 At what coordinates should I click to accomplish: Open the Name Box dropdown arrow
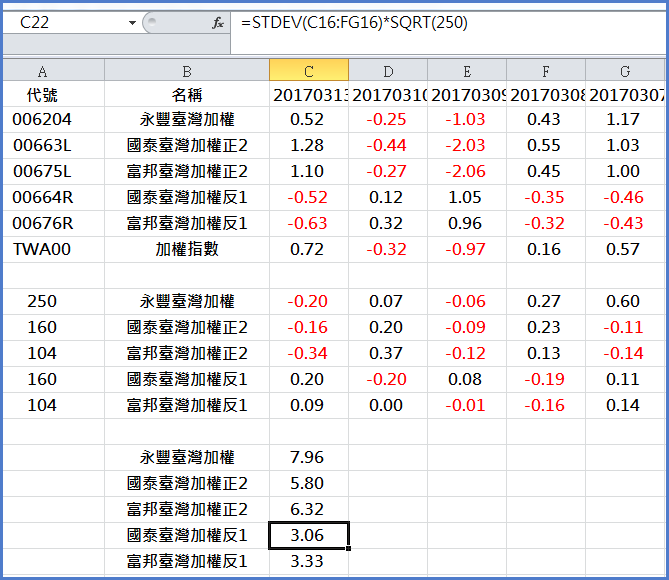click(132, 23)
